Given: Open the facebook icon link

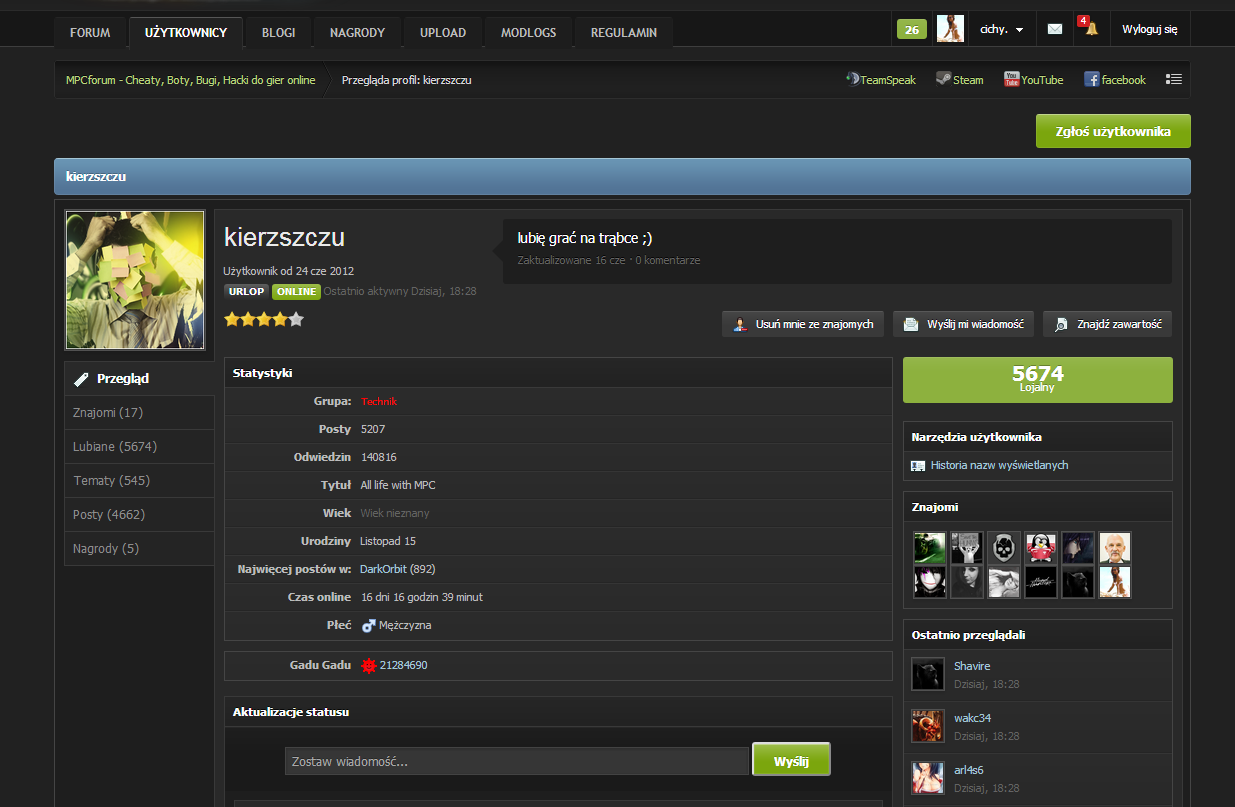Looking at the screenshot, I should tap(1114, 80).
